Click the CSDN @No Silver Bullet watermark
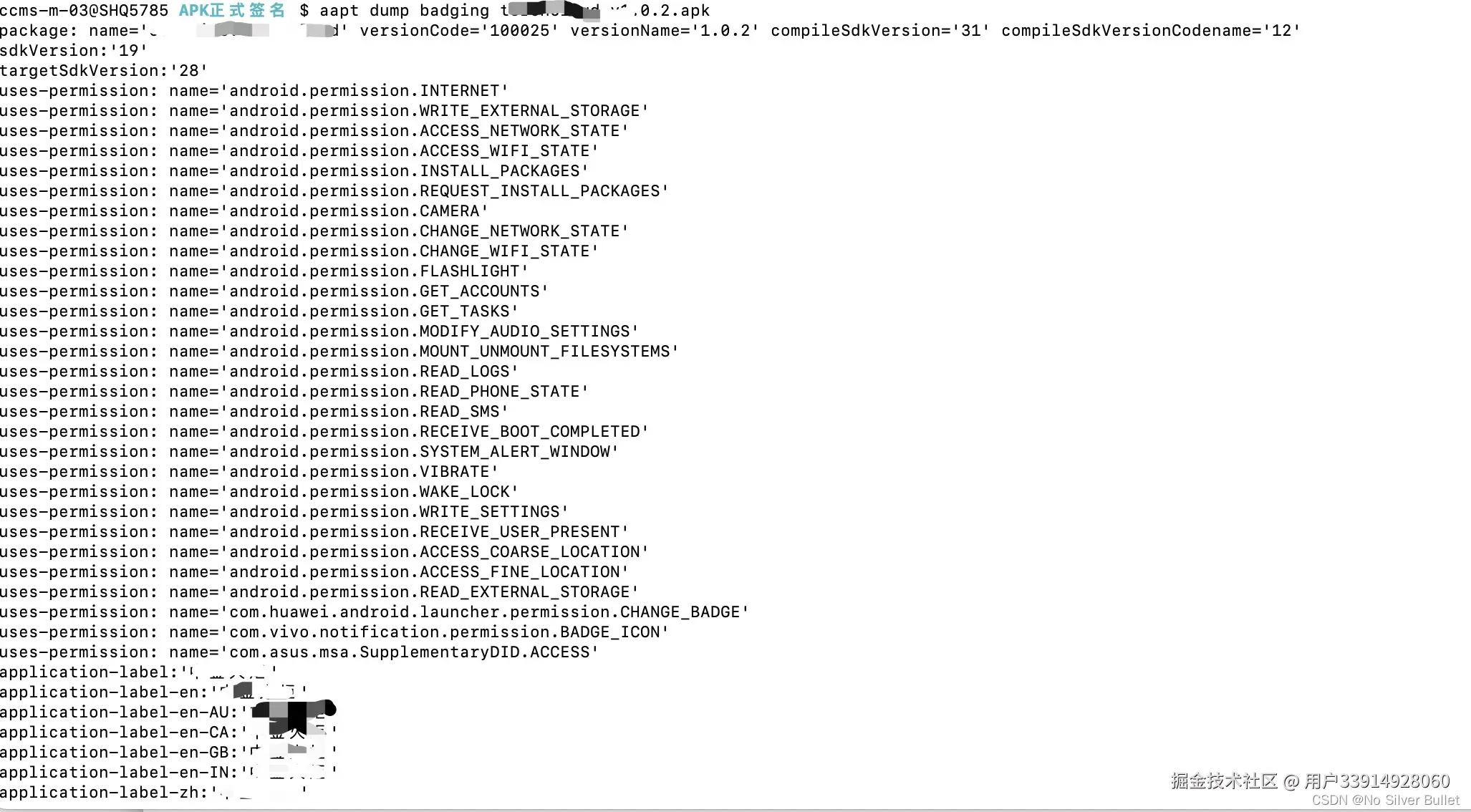The height and width of the screenshot is (812, 1471). 1385,801
